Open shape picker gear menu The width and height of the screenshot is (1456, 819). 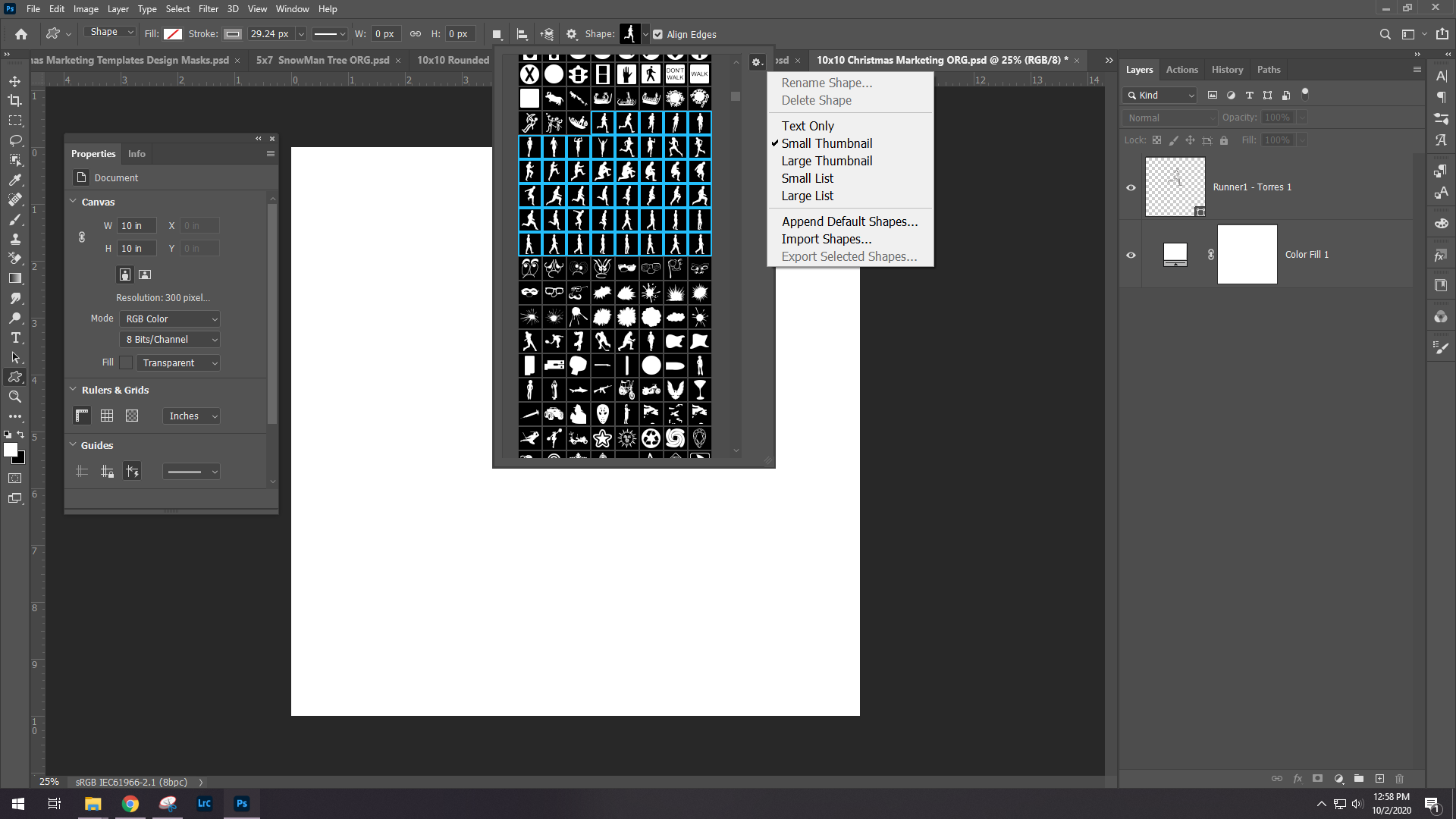coord(757,62)
